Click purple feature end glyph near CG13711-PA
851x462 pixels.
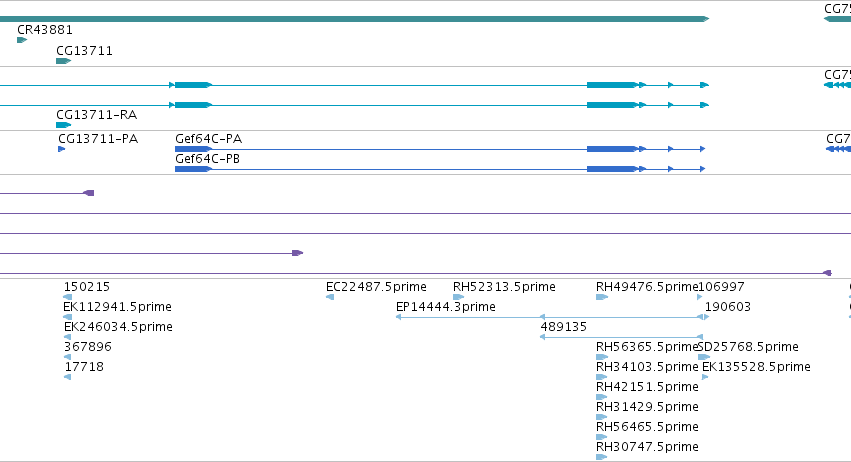(89, 193)
